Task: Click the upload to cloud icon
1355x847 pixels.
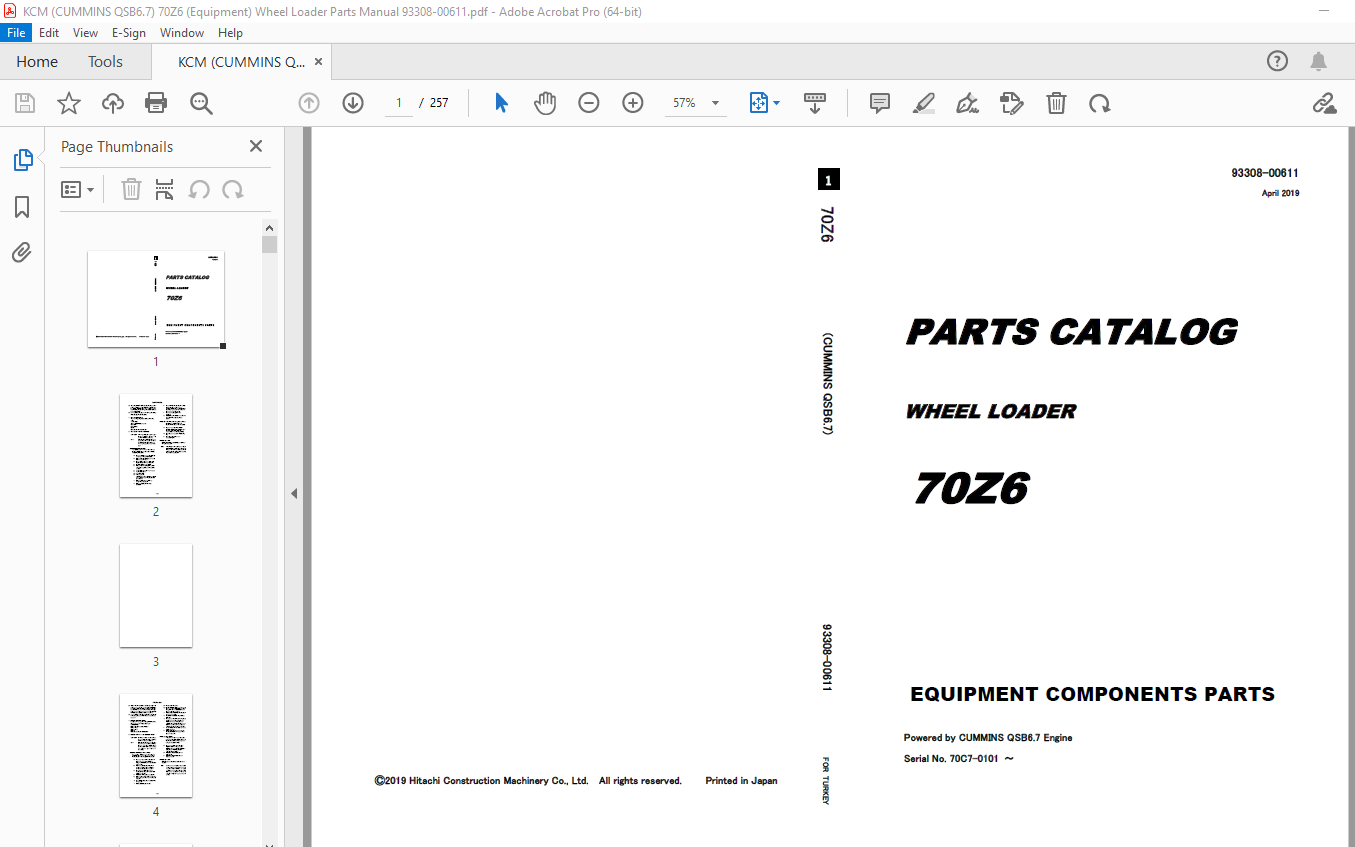Action: coord(113,103)
